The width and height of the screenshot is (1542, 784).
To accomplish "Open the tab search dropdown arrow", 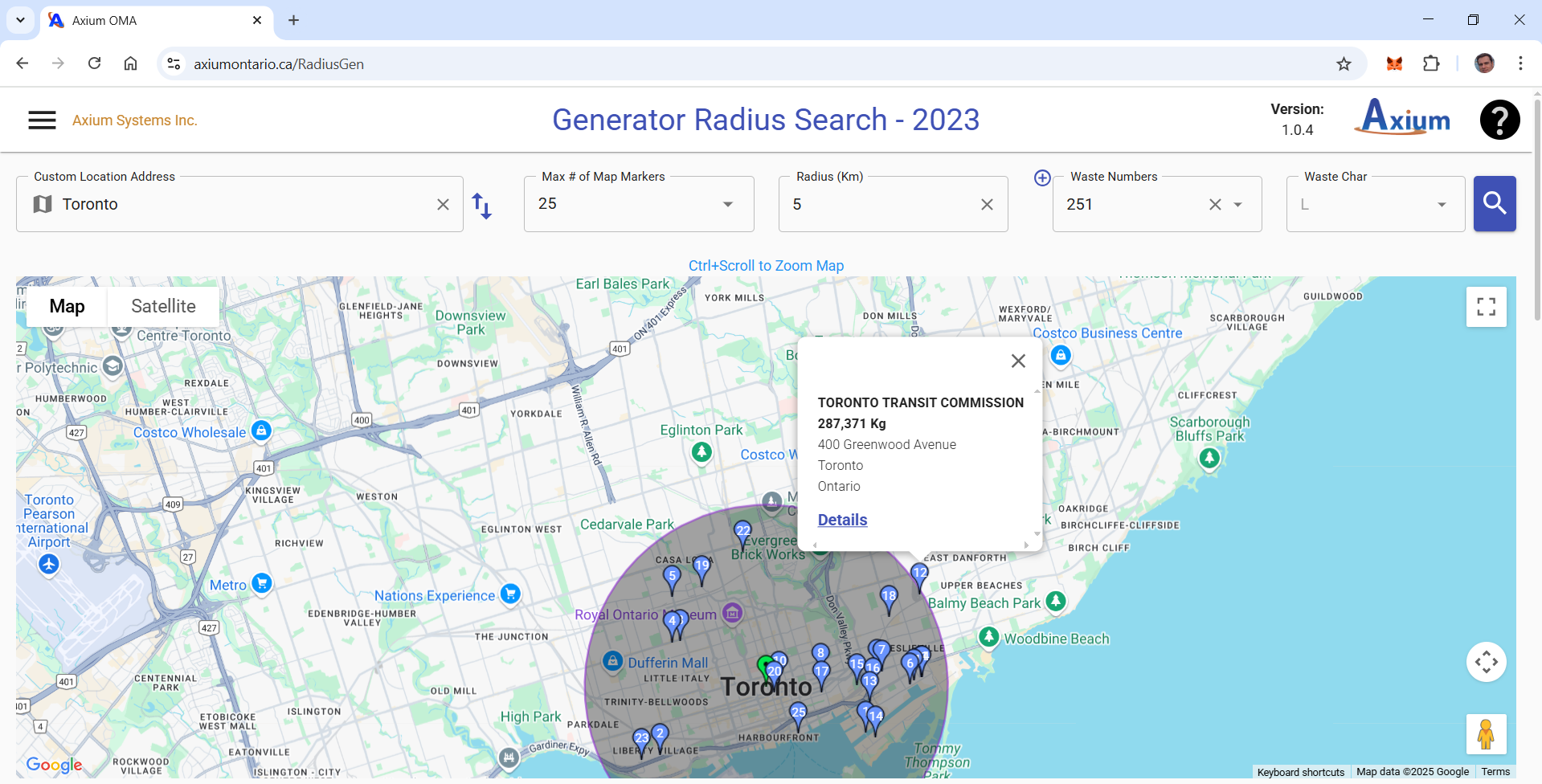I will (x=20, y=20).
